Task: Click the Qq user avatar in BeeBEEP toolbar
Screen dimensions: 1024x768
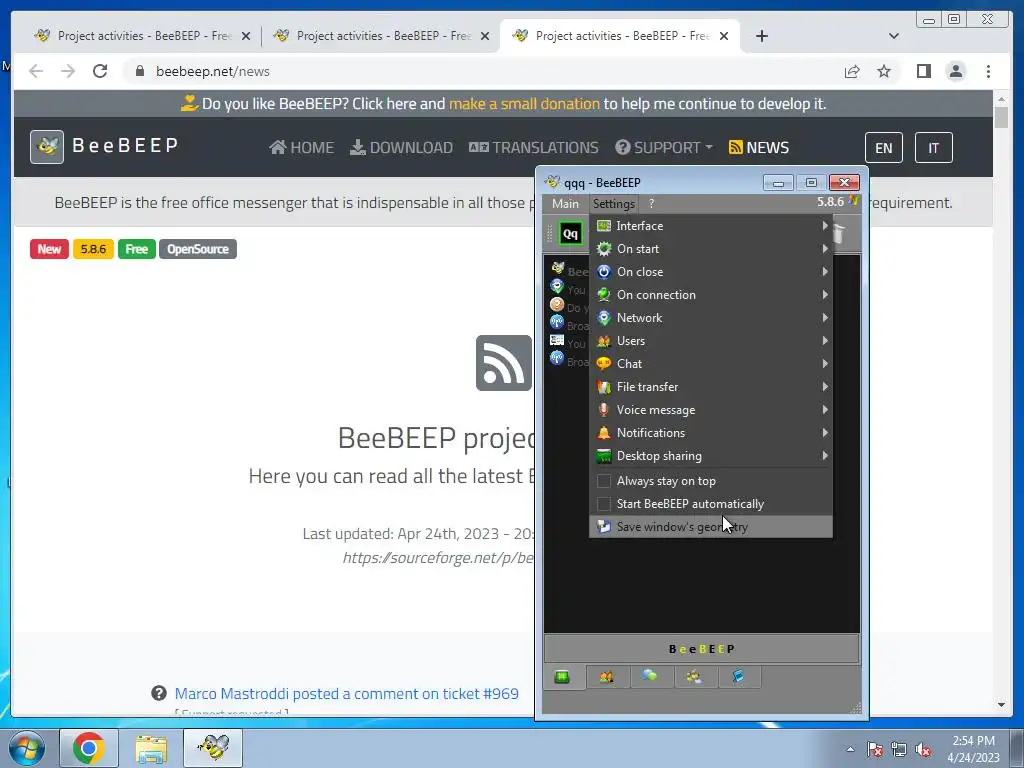Action: 570,234
